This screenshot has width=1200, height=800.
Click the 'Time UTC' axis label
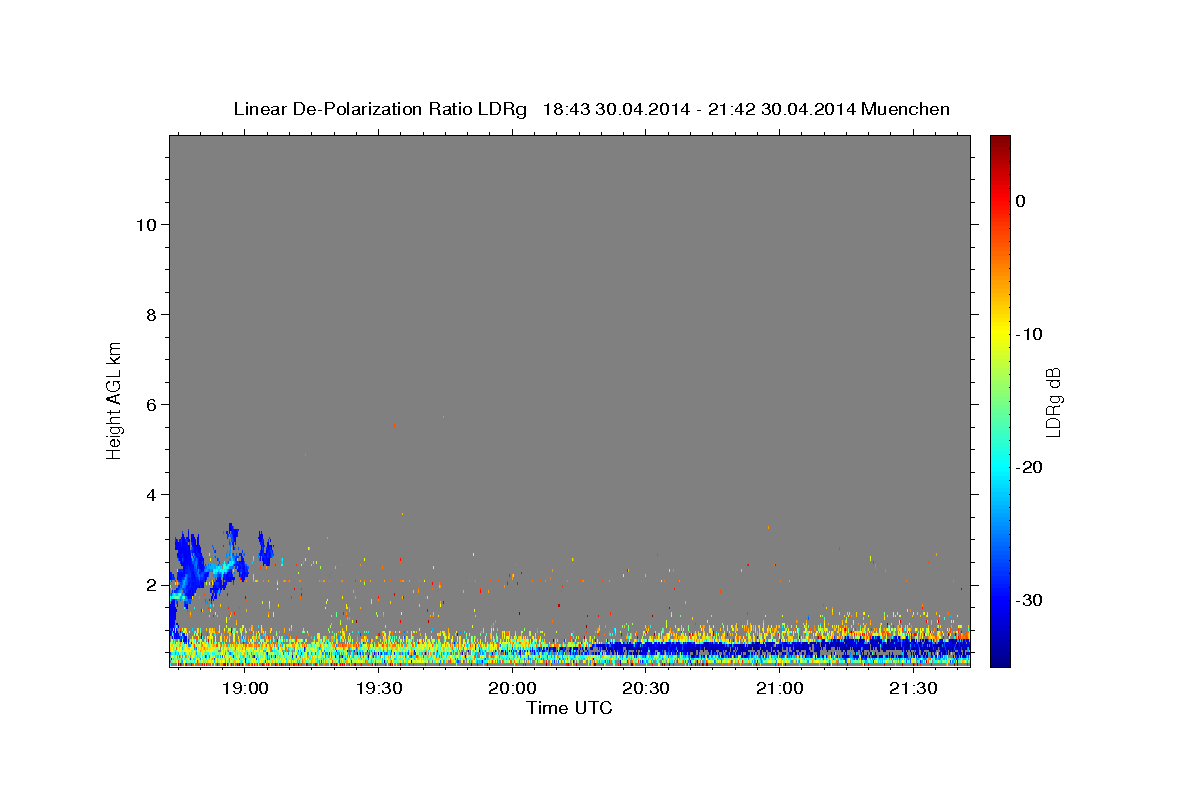[x=569, y=708]
